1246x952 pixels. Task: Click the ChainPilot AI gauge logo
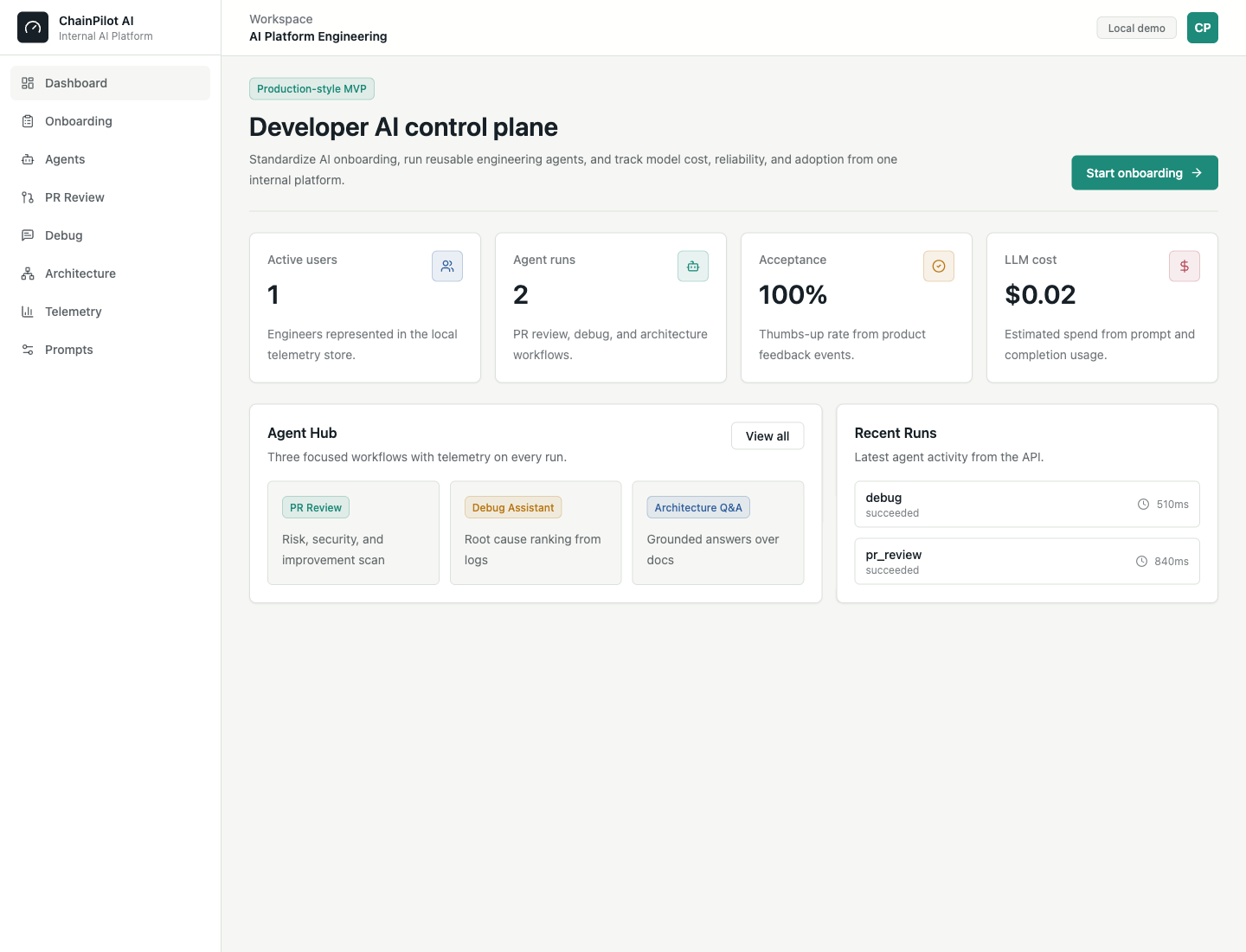(x=33, y=28)
